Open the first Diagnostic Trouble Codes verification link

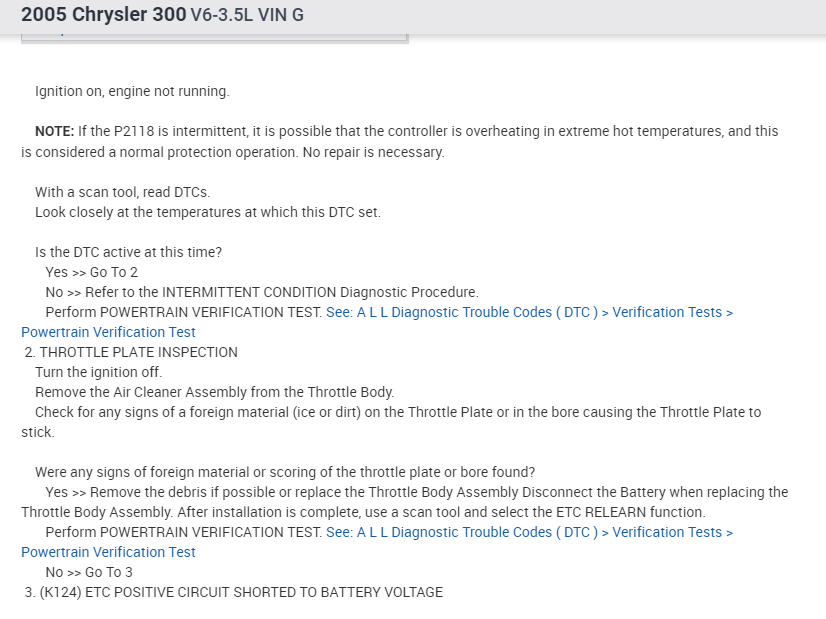point(529,312)
